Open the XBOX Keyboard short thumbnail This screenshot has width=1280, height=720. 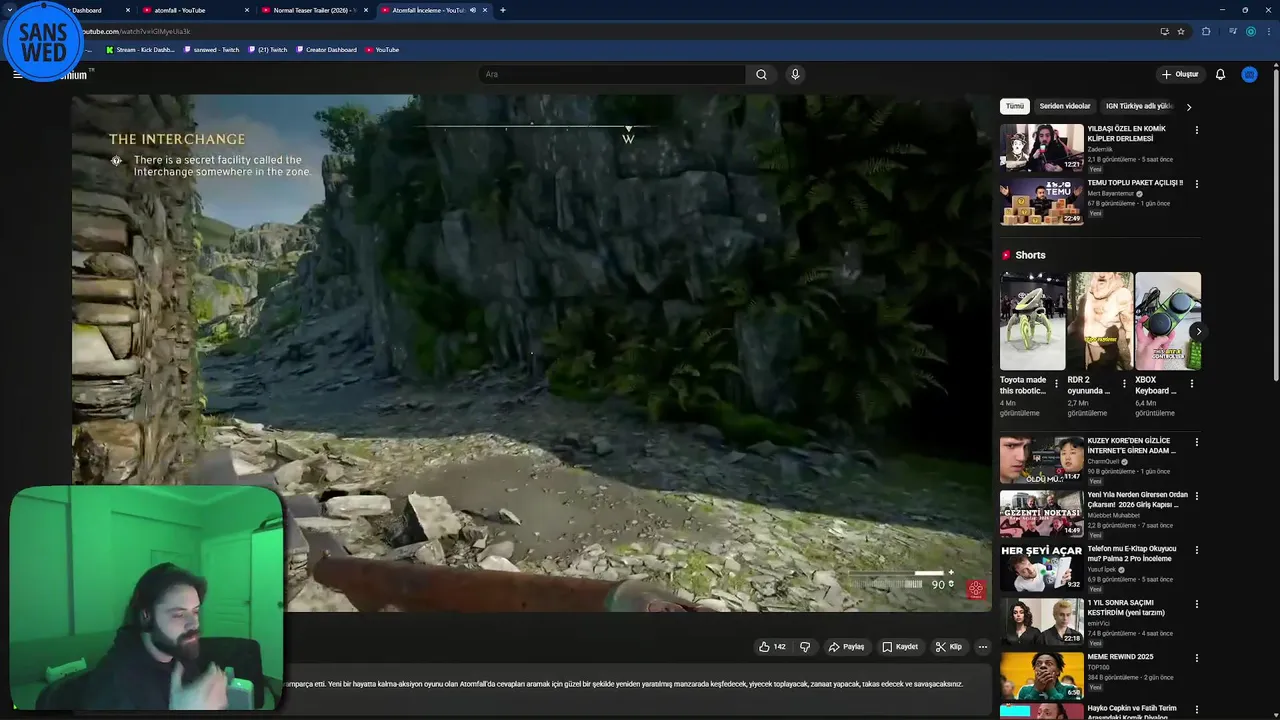point(1168,321)
